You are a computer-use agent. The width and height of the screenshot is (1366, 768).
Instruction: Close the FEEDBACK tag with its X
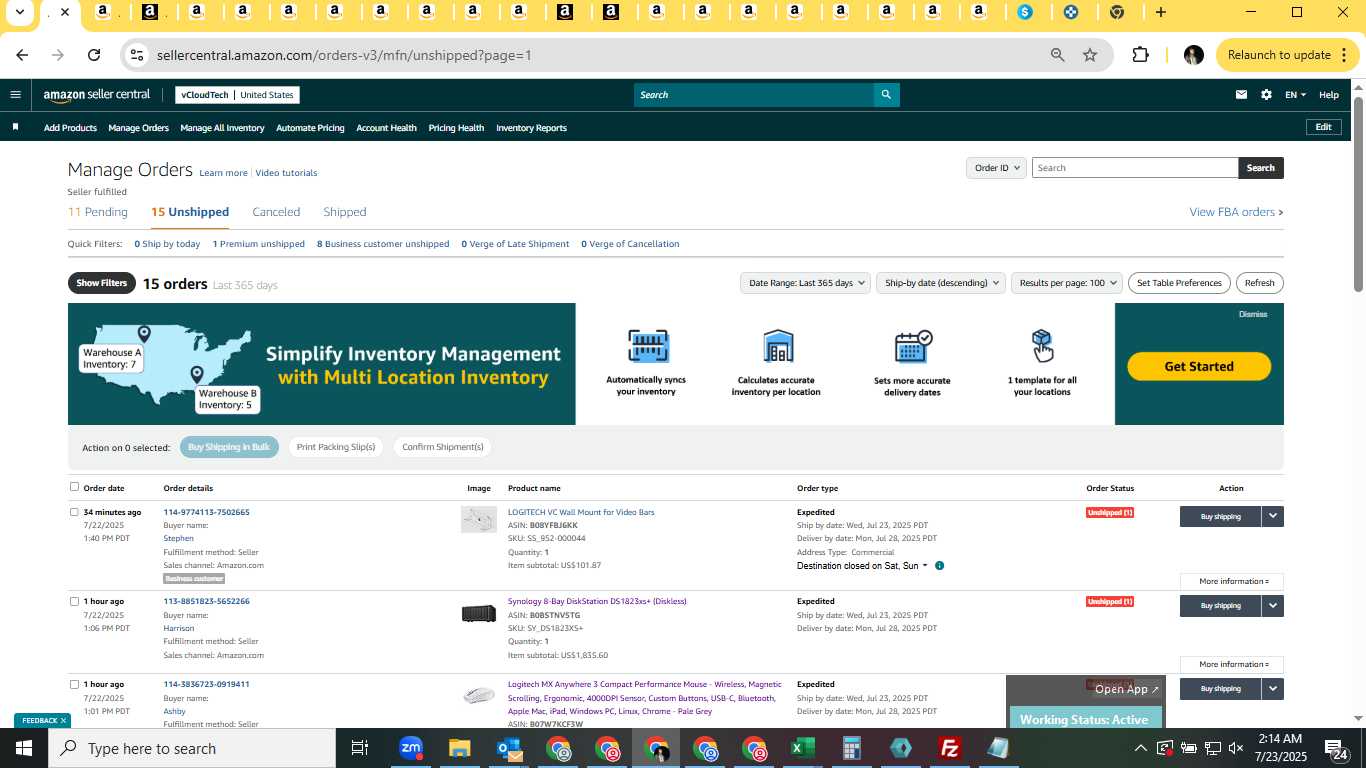pos(63,720)
